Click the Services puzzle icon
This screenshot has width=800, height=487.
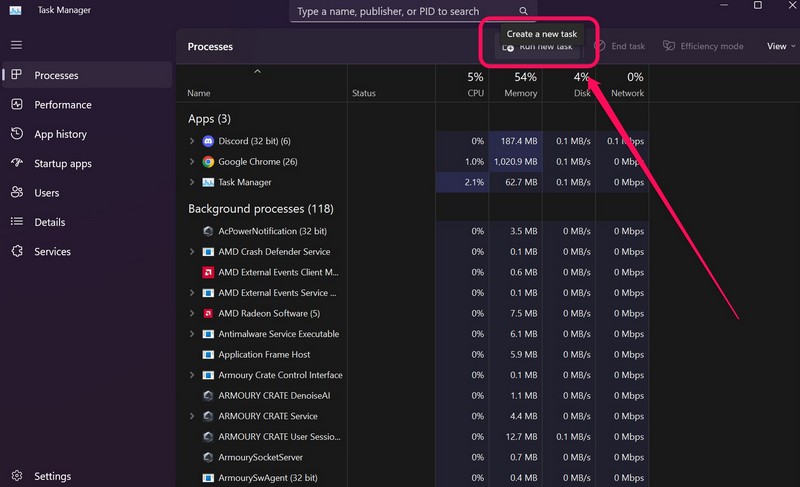pos(16,252)
